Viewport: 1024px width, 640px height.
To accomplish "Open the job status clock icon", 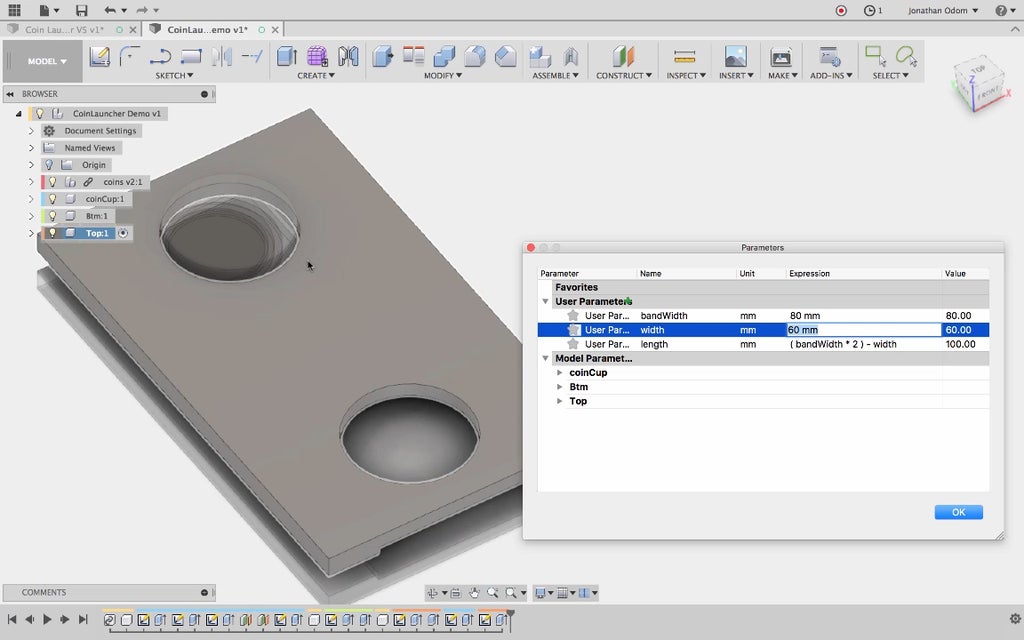I will (x=869, y=10).
